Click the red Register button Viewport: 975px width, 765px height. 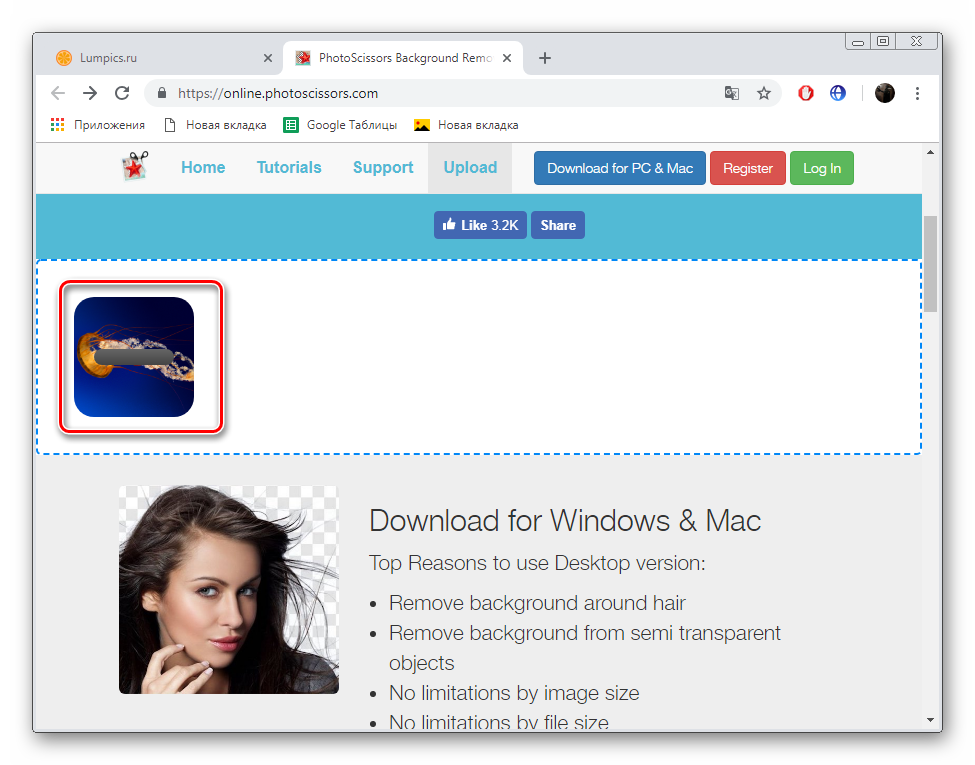(x=747, y=168)
